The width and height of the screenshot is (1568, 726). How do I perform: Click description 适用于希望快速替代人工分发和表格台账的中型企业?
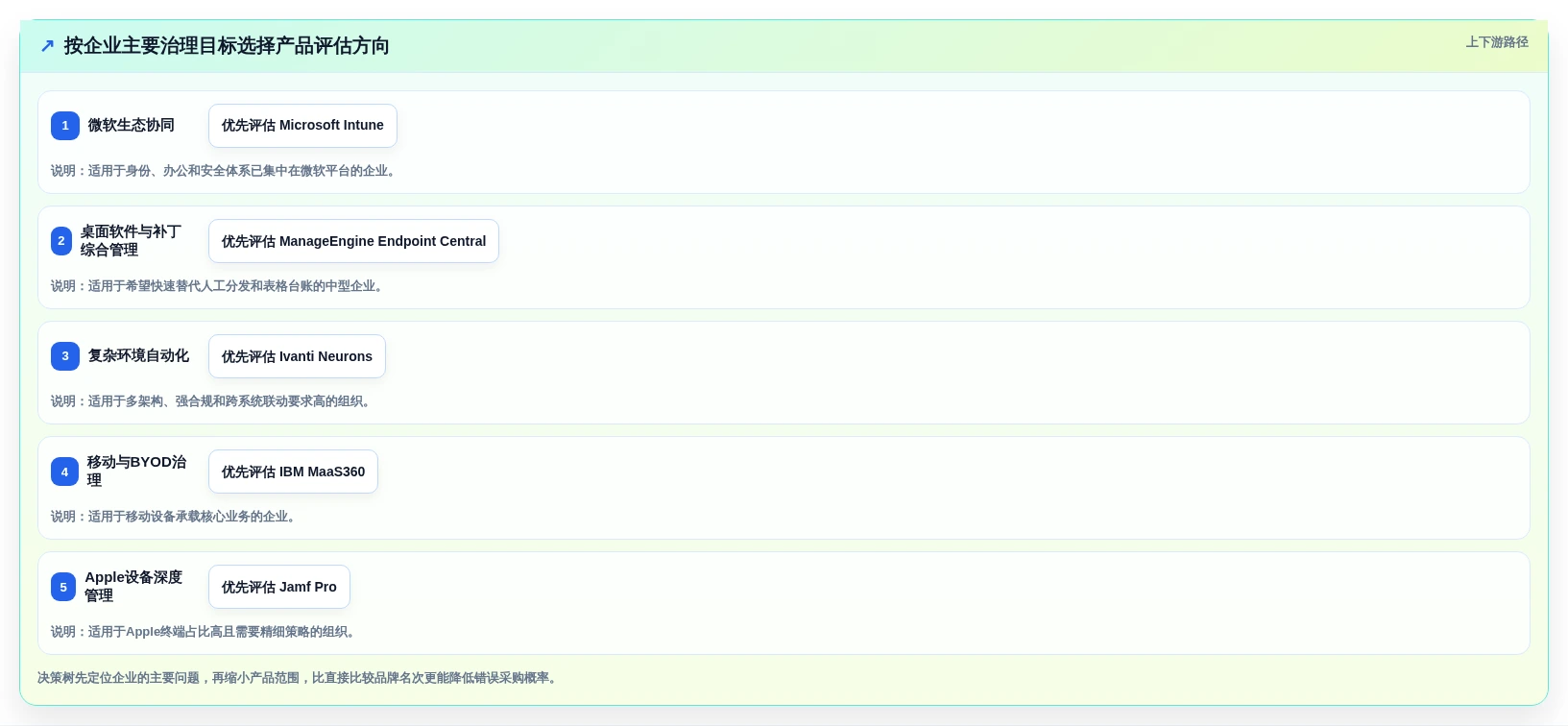217,286
